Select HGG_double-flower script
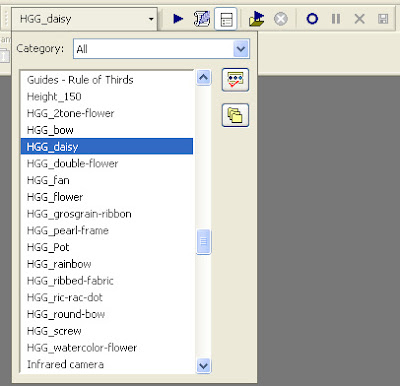This screenshot has height=386, width=400. (x=107, y=163)
